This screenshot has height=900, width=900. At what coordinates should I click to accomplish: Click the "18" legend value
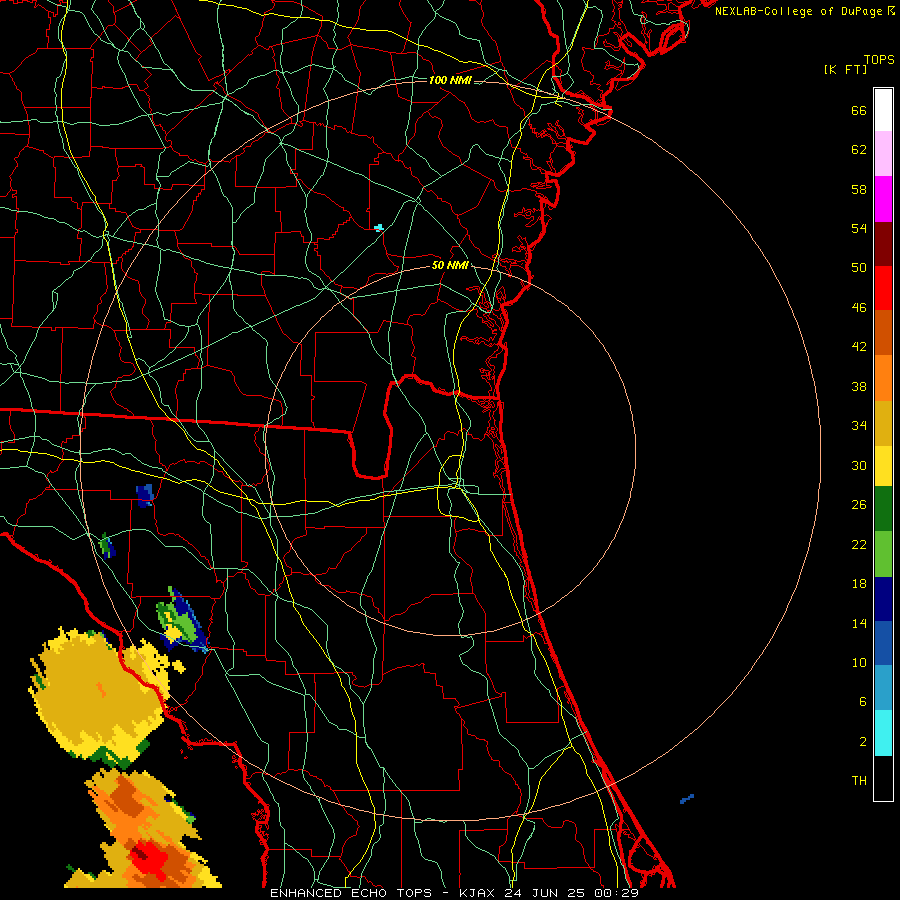pos(859,584)
